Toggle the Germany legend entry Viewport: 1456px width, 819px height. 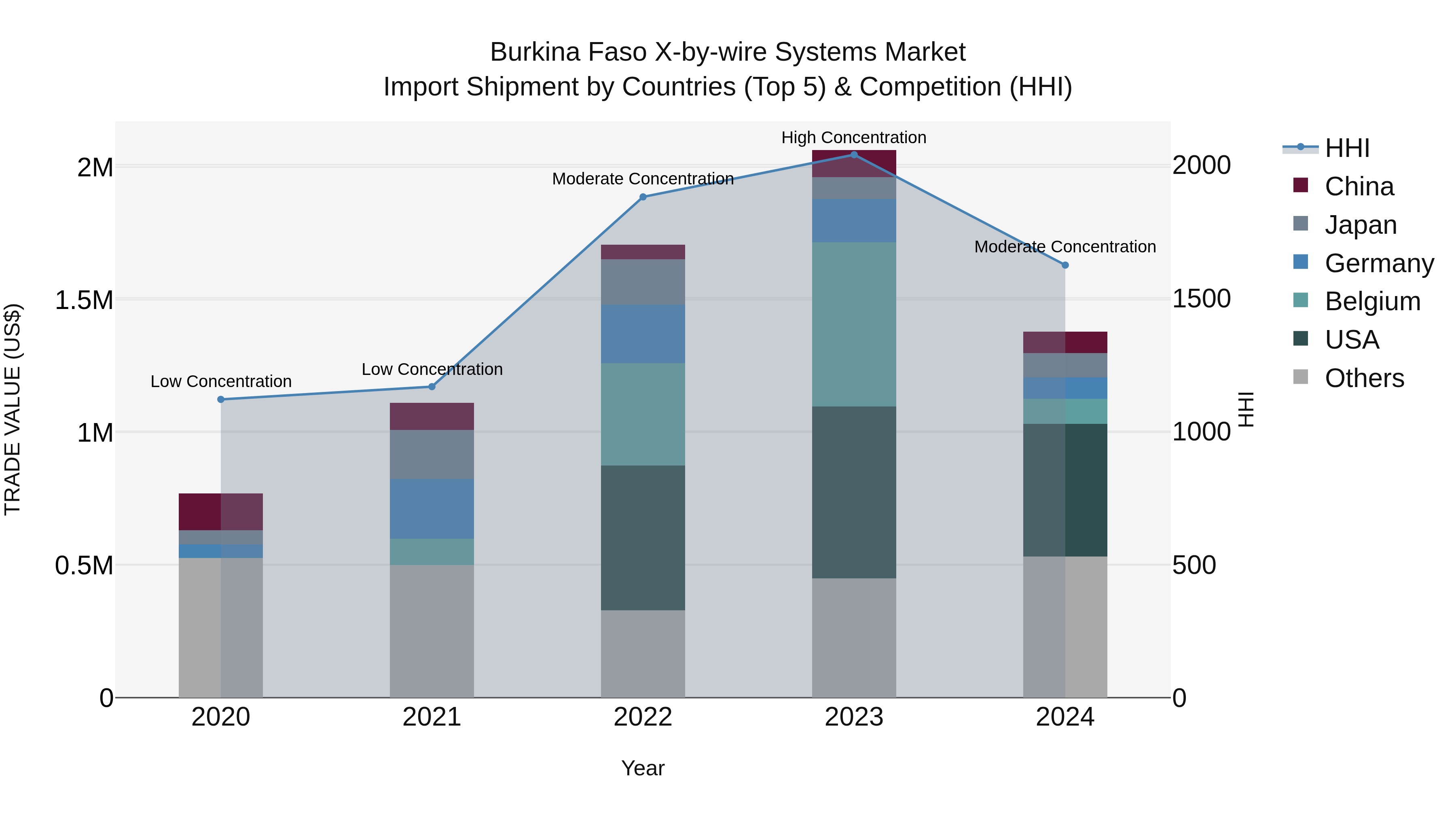(1363, 263)
